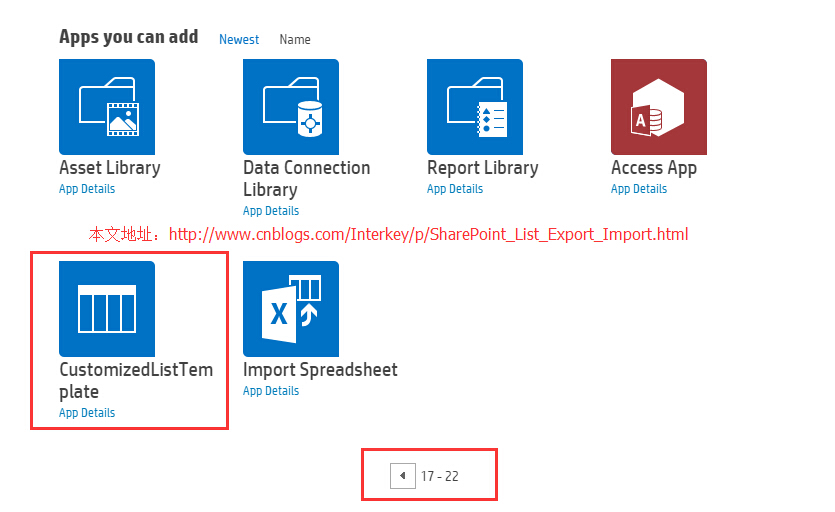Screen dimensions: 835x512
Task: View App Details for Data Connection Library
Action: click(271, 211)
